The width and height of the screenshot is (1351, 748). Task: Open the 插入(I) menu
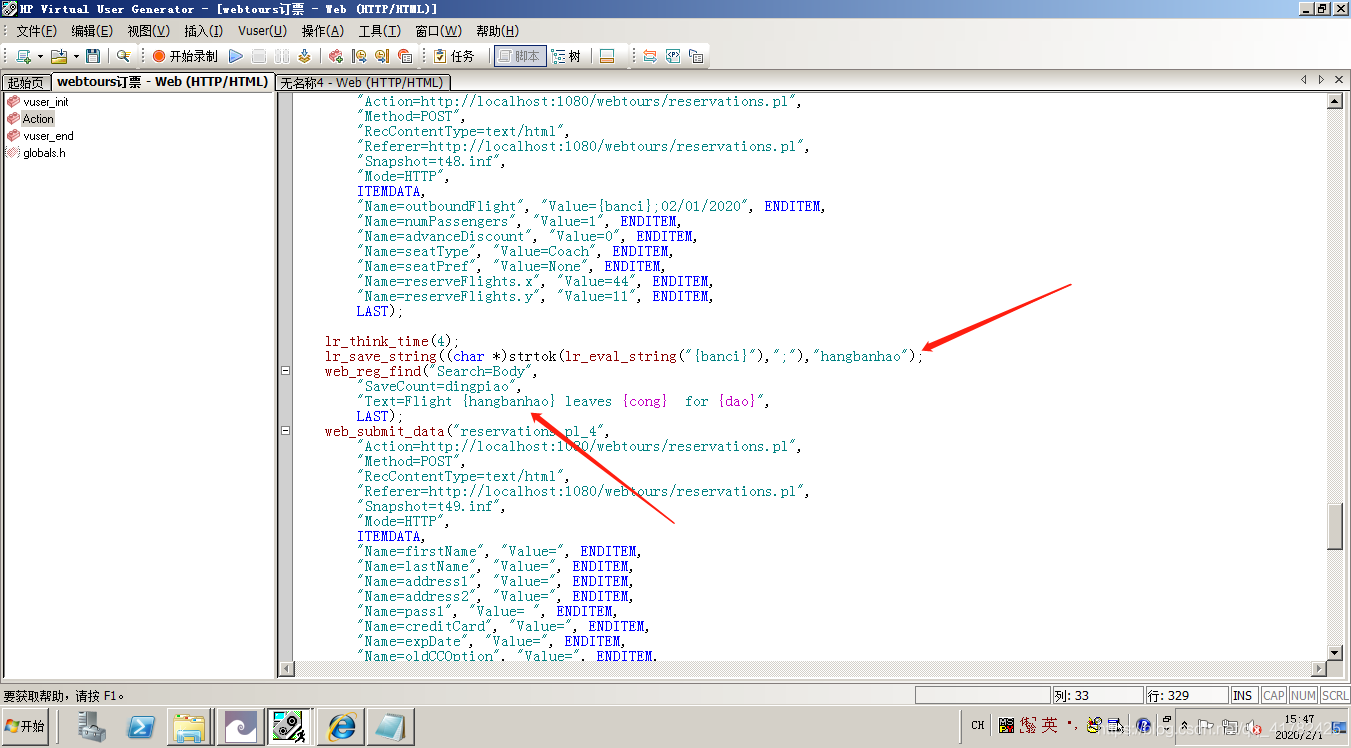point(203,31)
